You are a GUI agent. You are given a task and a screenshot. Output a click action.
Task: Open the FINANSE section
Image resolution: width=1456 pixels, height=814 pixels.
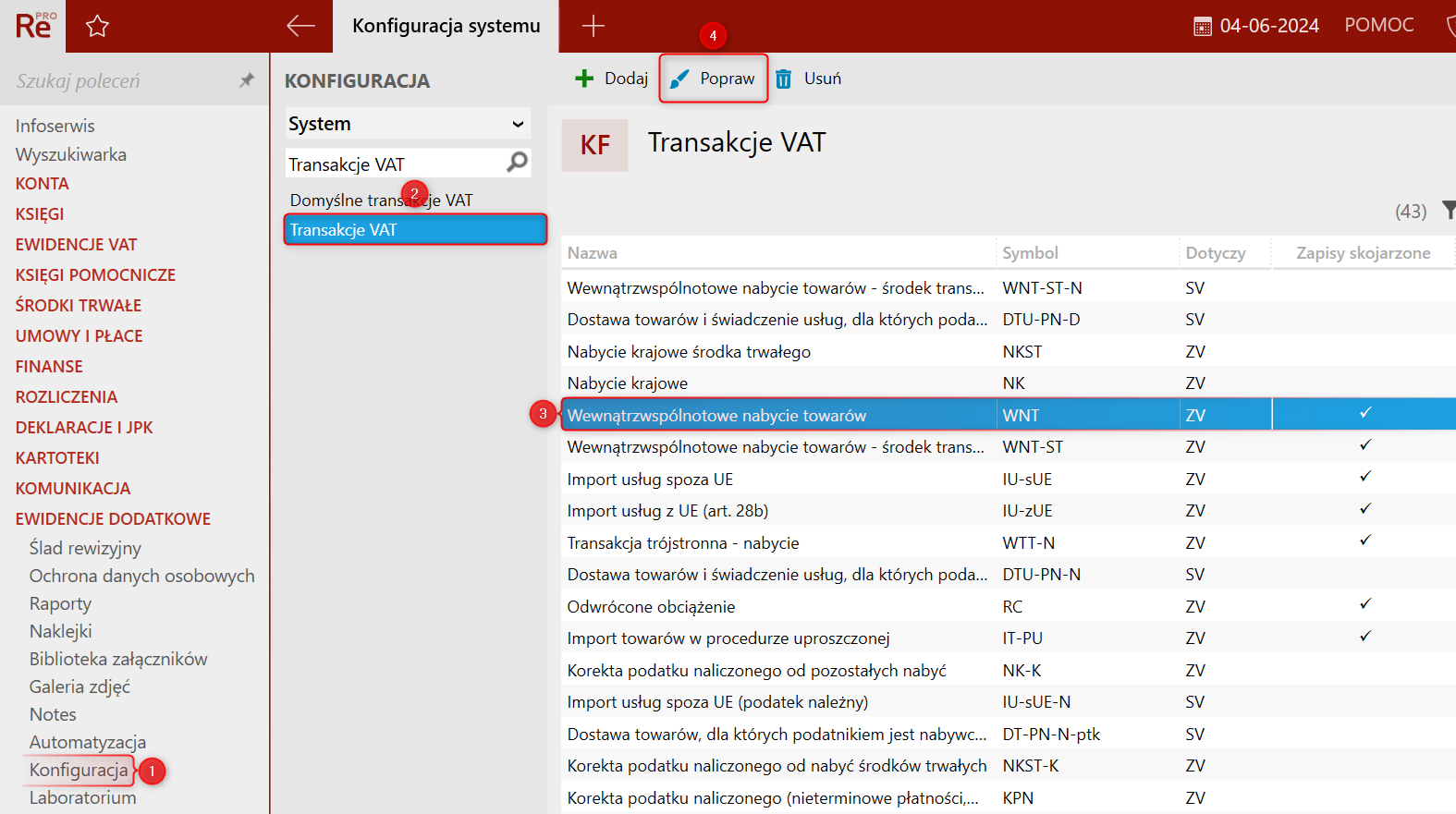(x=49, y=367)
